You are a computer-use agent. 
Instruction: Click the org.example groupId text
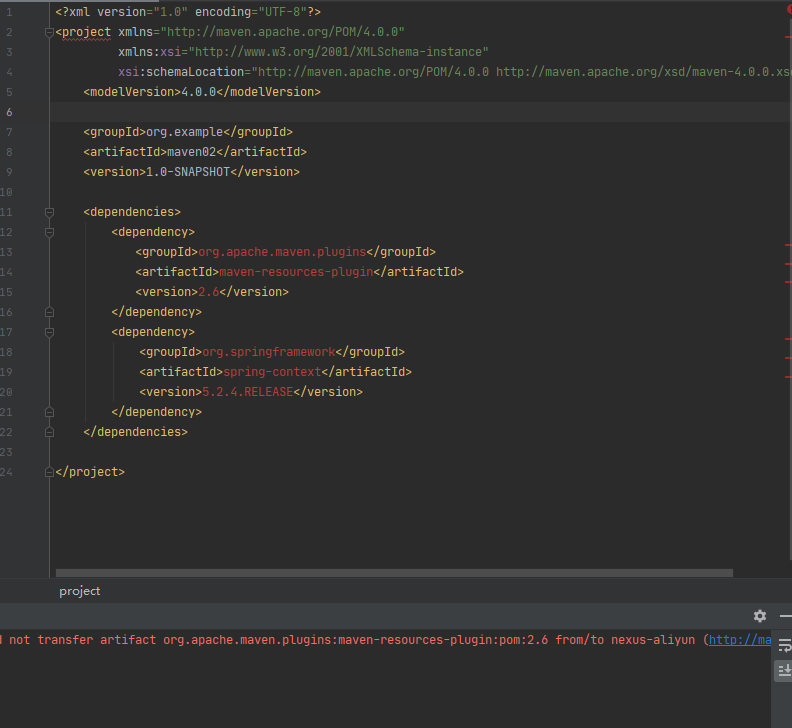184,132
